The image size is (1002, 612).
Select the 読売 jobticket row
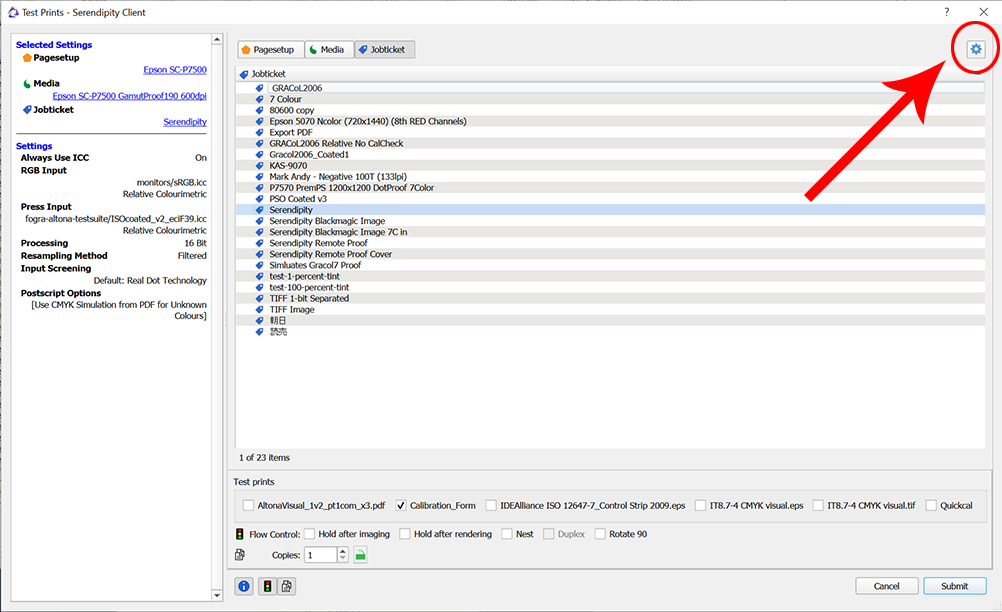(610, 332)
